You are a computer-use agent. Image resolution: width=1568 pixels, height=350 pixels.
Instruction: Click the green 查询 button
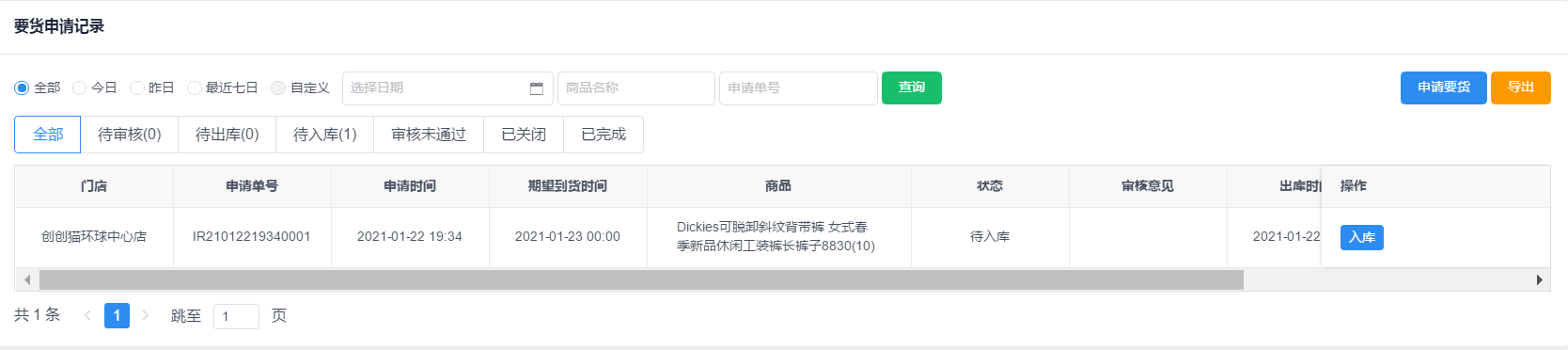[x=912, y=87]
